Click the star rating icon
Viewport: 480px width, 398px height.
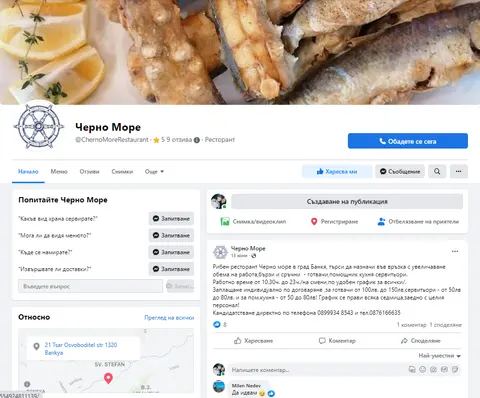[156, 140]
